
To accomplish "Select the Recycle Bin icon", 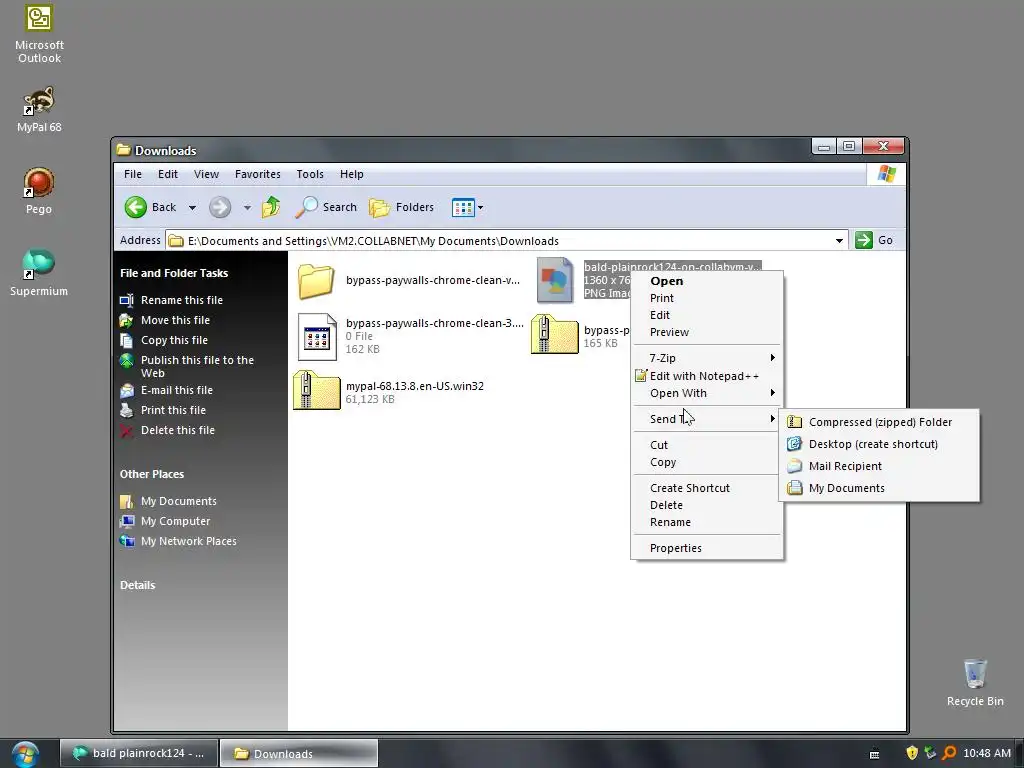I will pos(975,682).
